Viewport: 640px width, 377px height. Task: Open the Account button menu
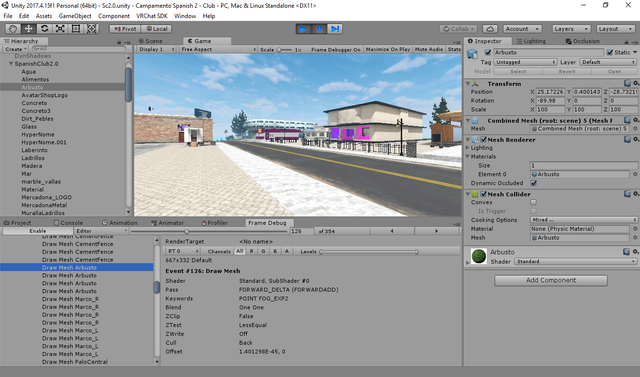[522, 29]
